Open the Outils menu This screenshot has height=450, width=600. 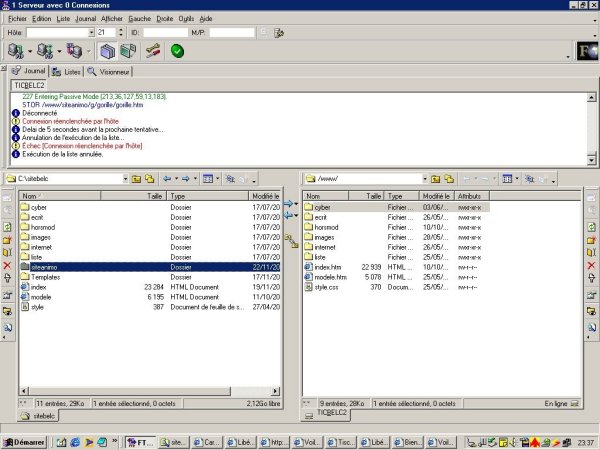point(186,18)
